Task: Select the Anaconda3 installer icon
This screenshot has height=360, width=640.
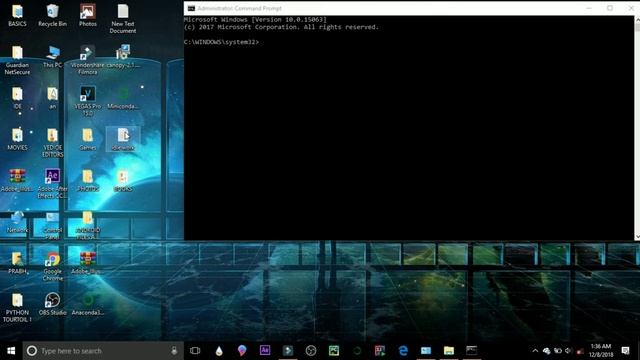Action: tap(87, 304)
